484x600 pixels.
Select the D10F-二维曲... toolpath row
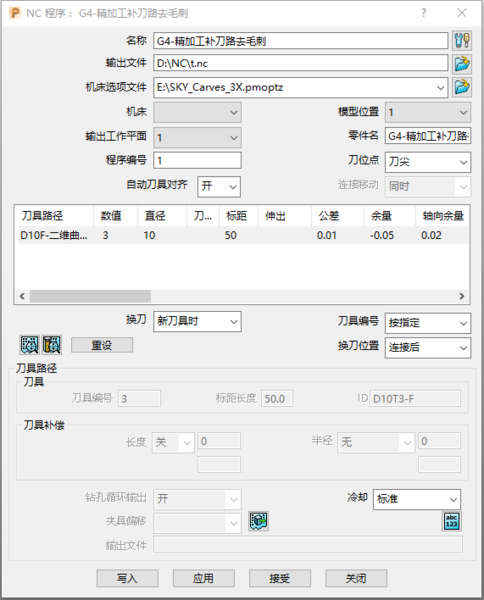point(242,235)
